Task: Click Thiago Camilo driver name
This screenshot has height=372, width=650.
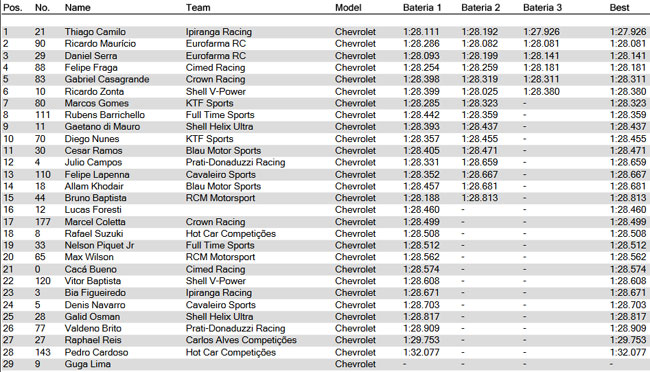Action: pos(95,32)
